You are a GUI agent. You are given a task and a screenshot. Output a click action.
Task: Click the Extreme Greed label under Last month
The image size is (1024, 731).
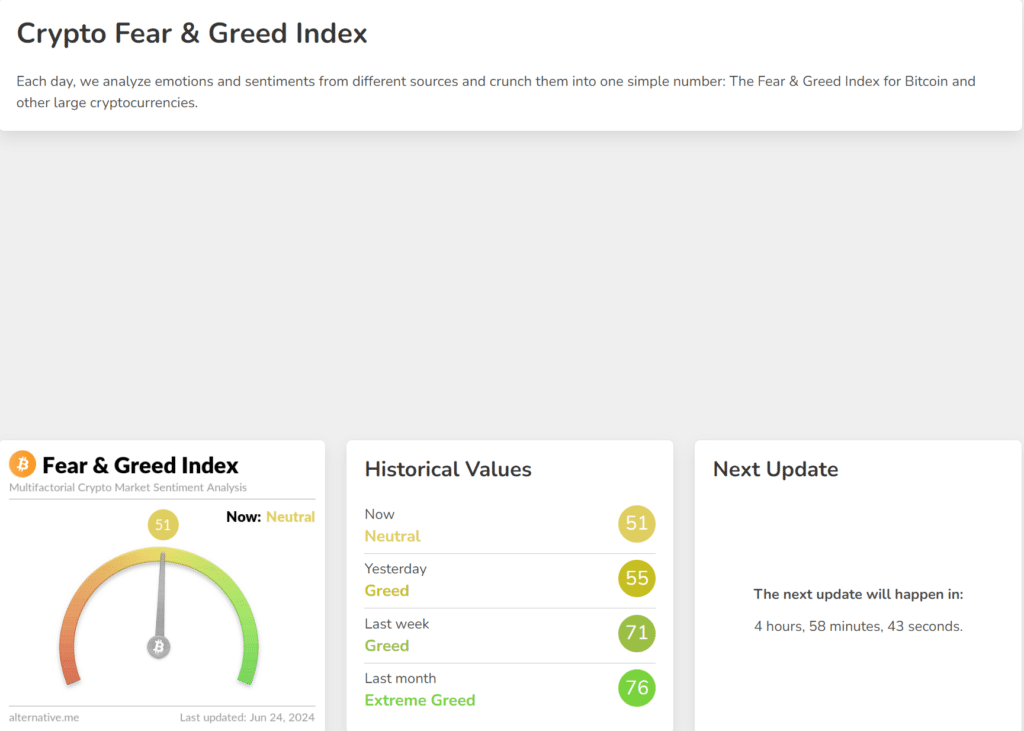pos(420,700)
